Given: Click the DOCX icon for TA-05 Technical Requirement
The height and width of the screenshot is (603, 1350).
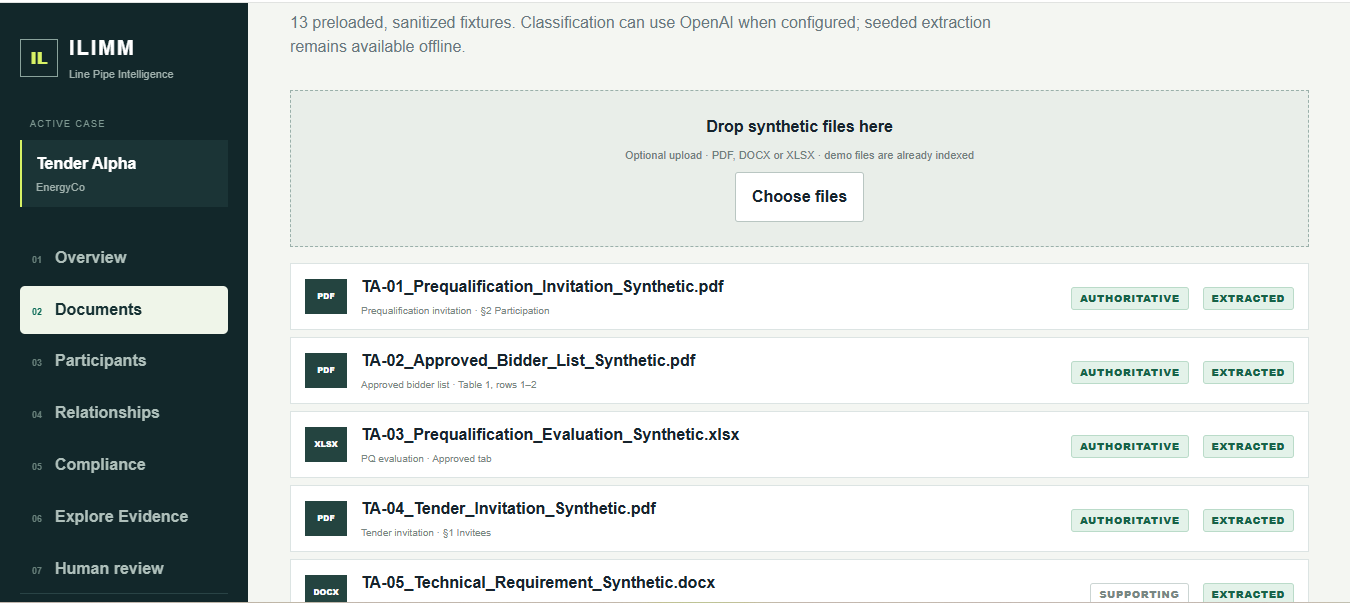Looking at the screenshot, I should [326, 589].
